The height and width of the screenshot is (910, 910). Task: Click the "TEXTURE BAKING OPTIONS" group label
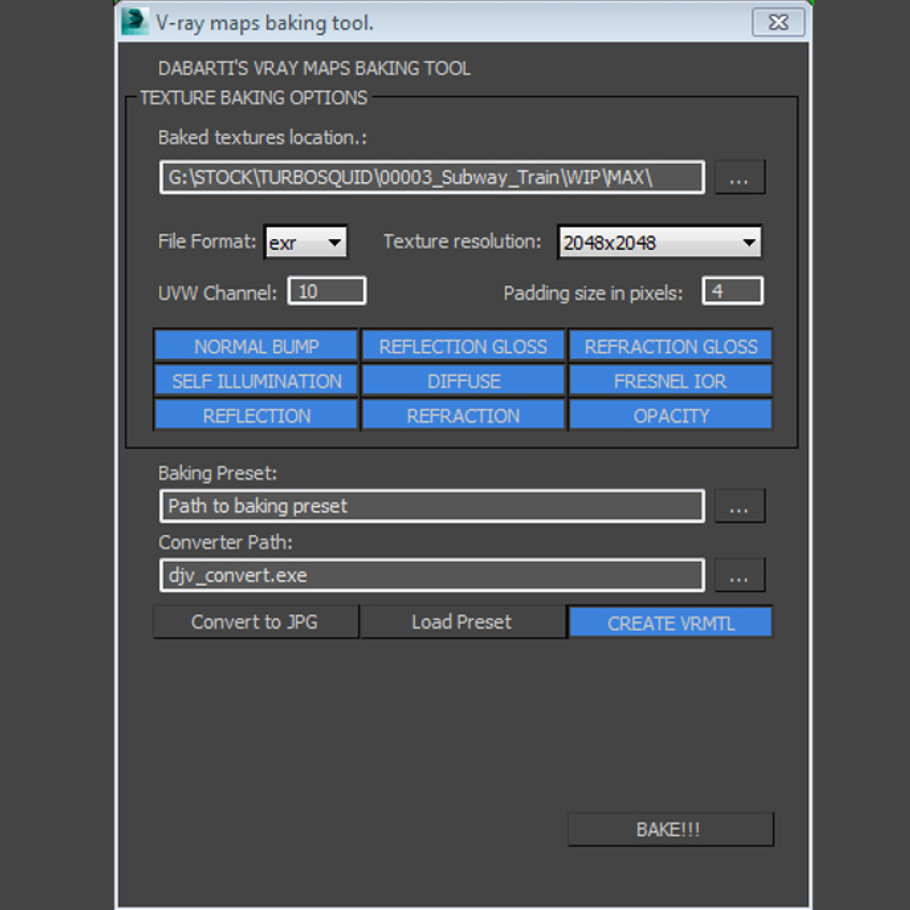coord(254,98)
